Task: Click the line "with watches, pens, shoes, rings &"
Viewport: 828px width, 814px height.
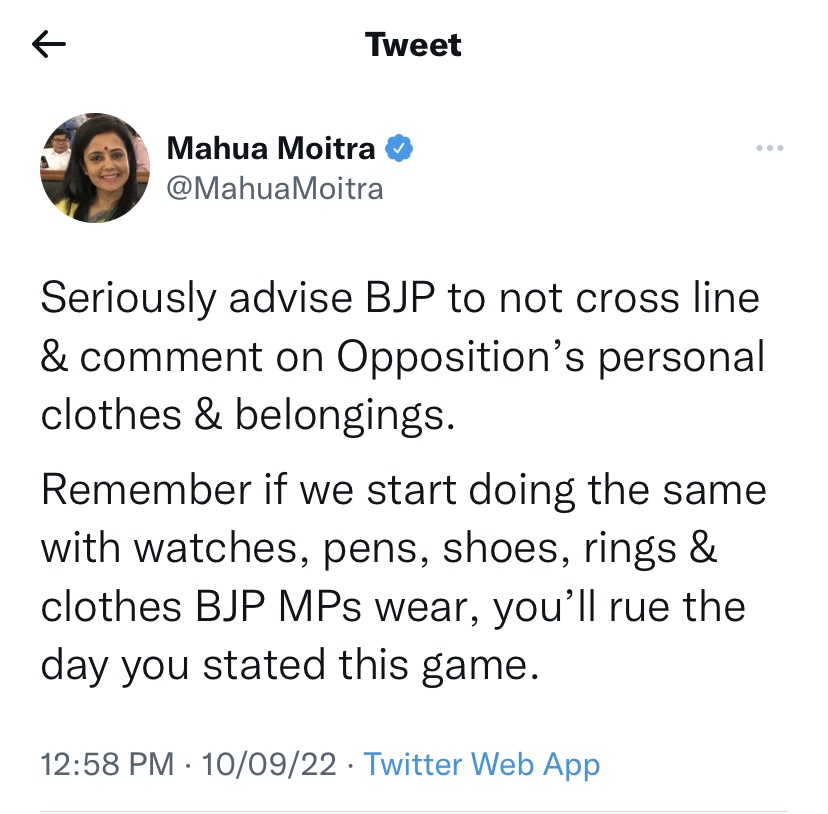Action: click(x=379, y=549)
